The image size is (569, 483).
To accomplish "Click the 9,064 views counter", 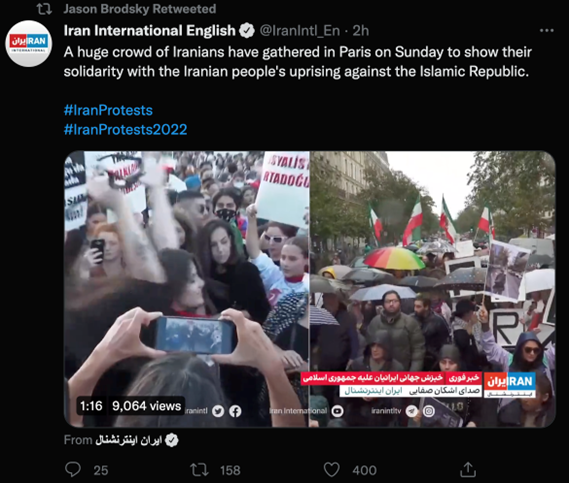I will 146,406.
